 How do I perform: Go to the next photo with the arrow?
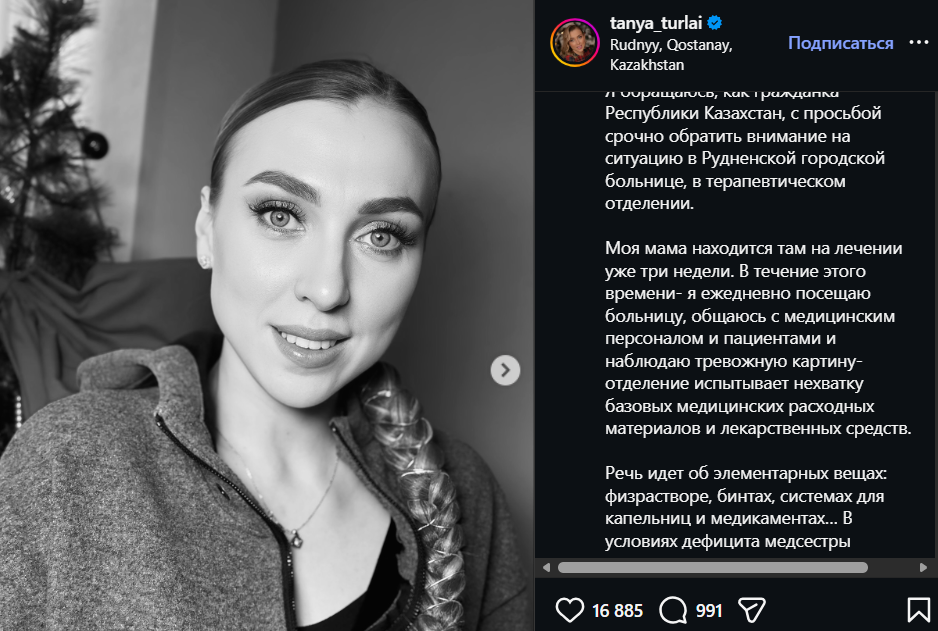505,371
